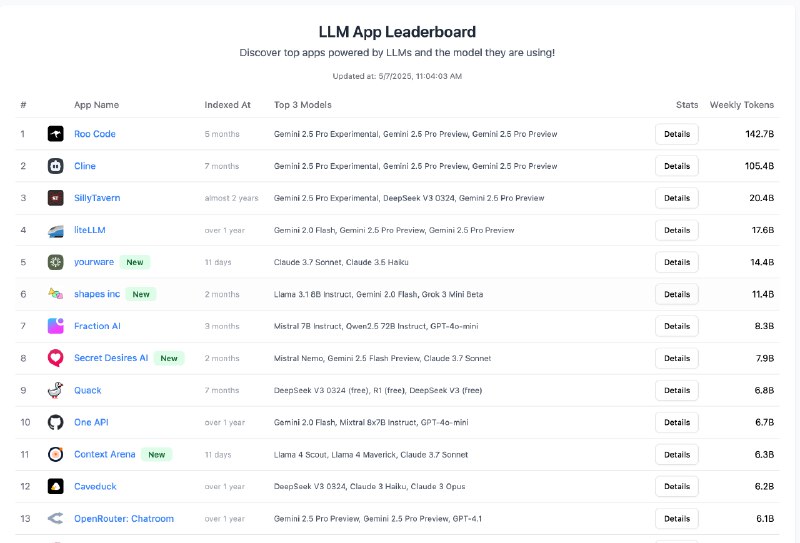800x543 pixels.
Task: Click the liteLLM train icon
Action: click(56, 230)
